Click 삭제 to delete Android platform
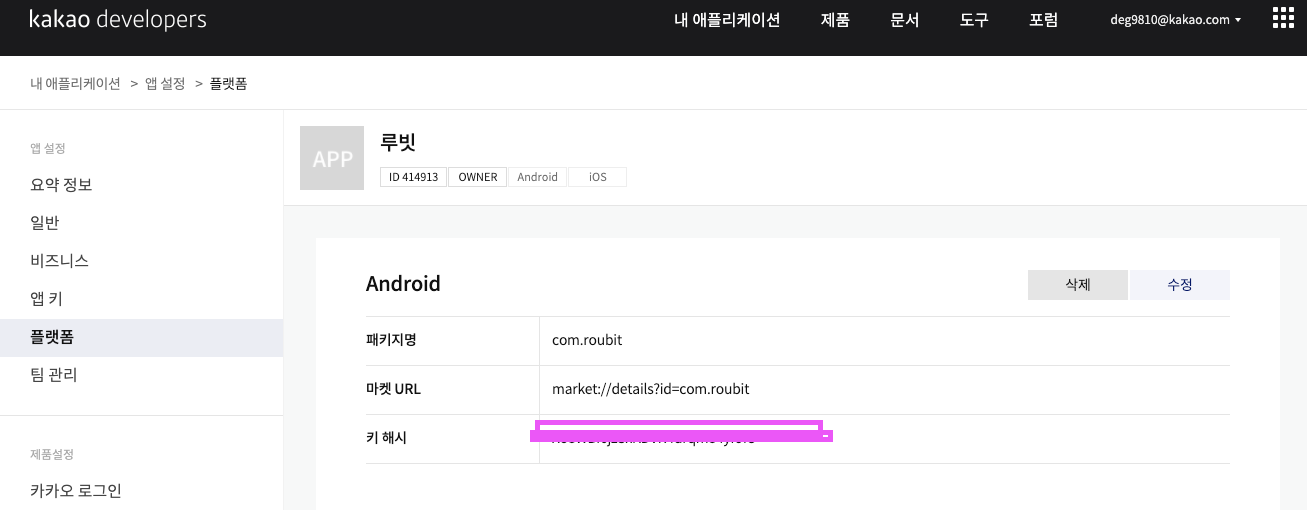Viewport: 1307px width, 510px height. click(x=1078, y=285)
